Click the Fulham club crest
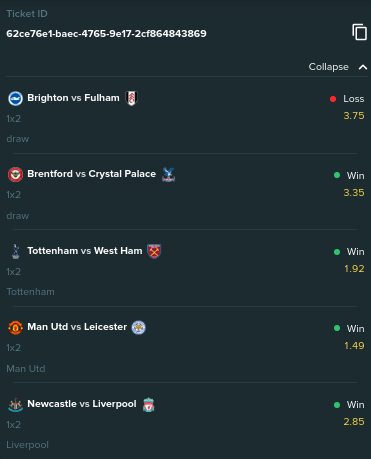 [131, 98]
